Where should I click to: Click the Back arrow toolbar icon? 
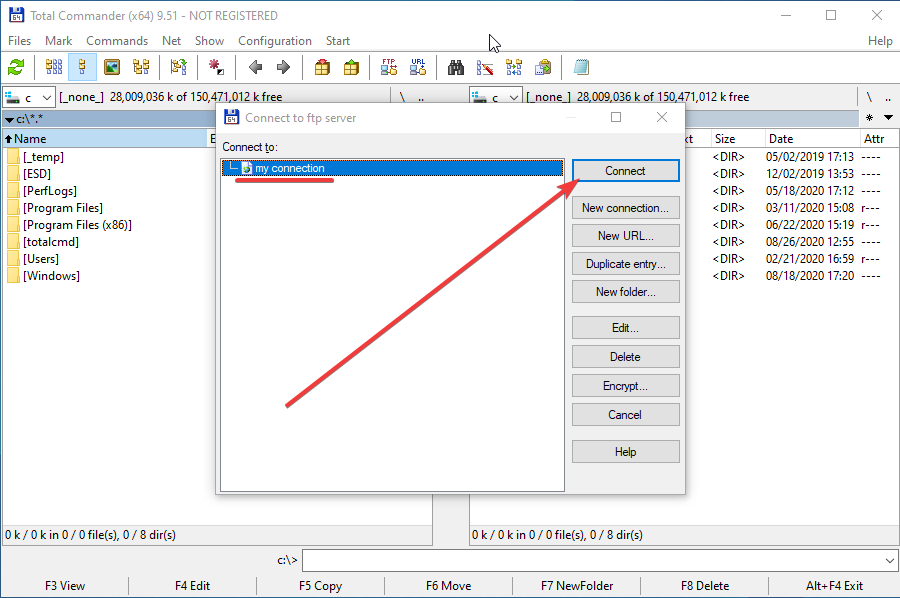click(255, 67)
